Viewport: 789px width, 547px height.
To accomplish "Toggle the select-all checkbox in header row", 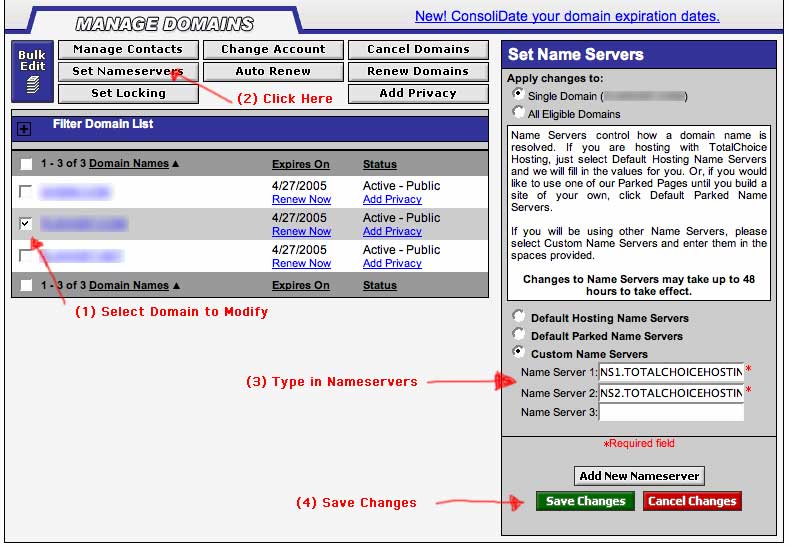I will coord(26,164).
